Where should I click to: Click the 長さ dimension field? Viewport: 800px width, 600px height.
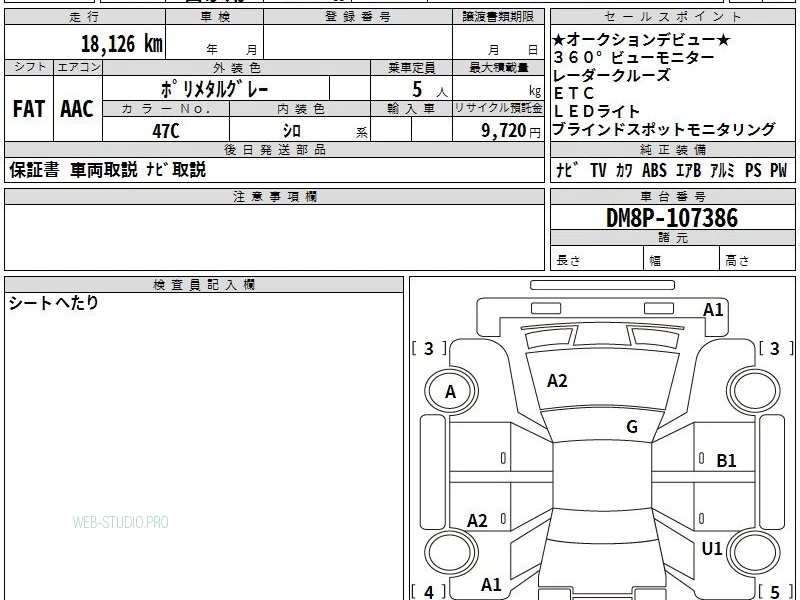coord(596,260)
